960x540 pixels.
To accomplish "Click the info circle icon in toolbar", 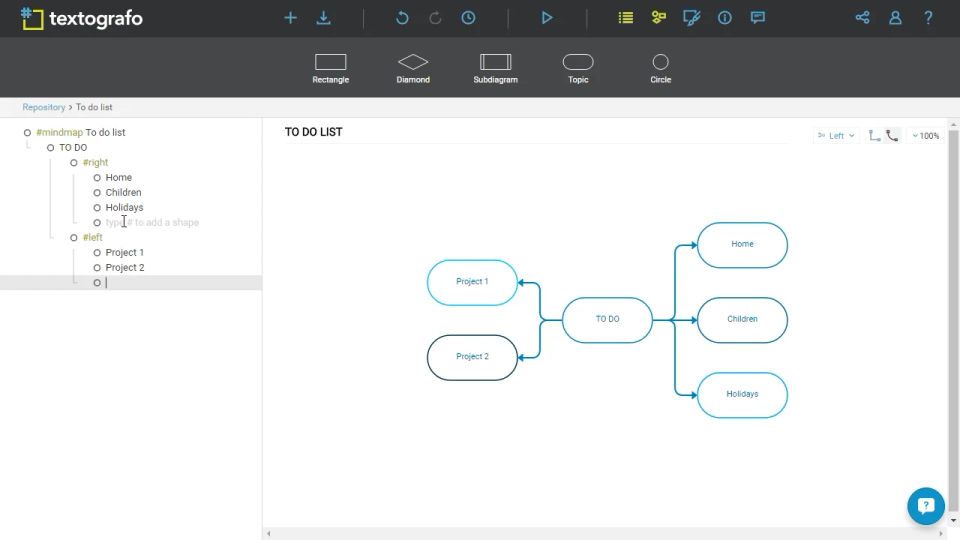I will (725, 18).
